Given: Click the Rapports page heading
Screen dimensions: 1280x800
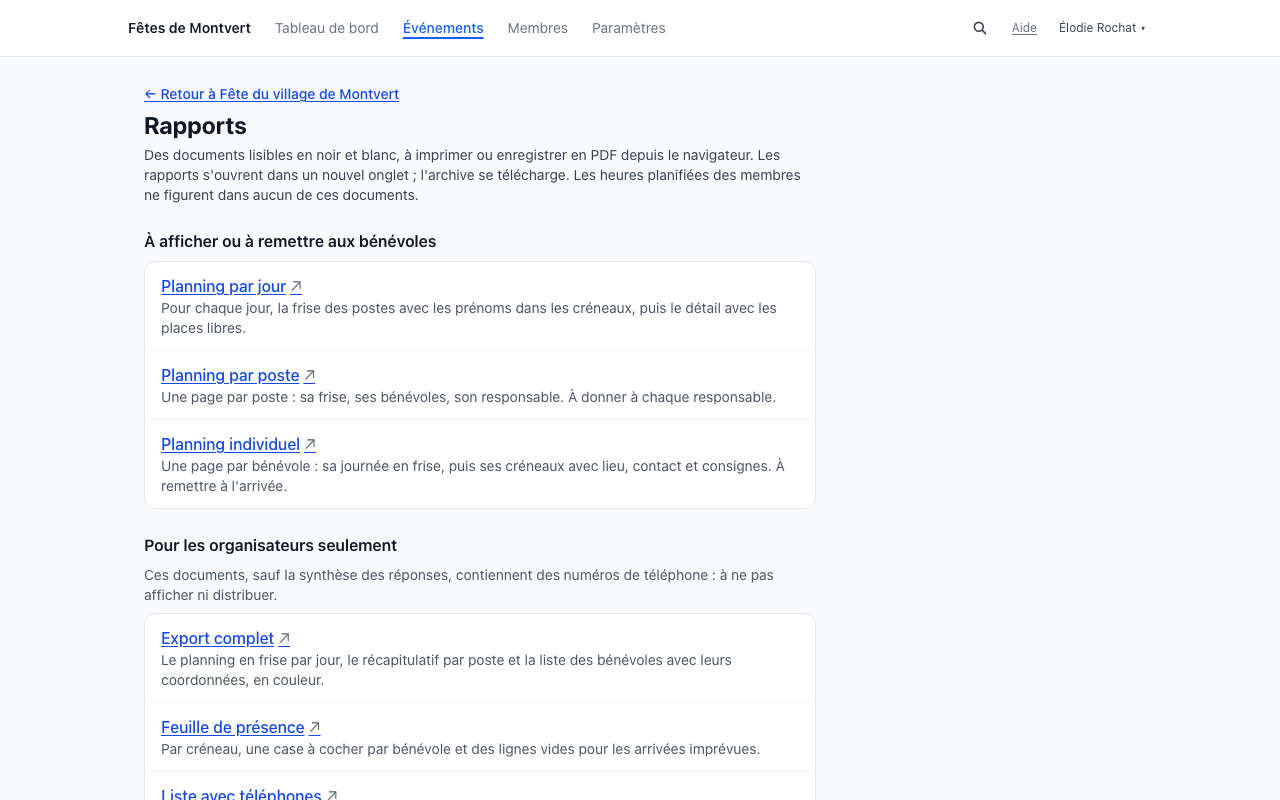Looking at the screenshot, I should pos(196,126).
